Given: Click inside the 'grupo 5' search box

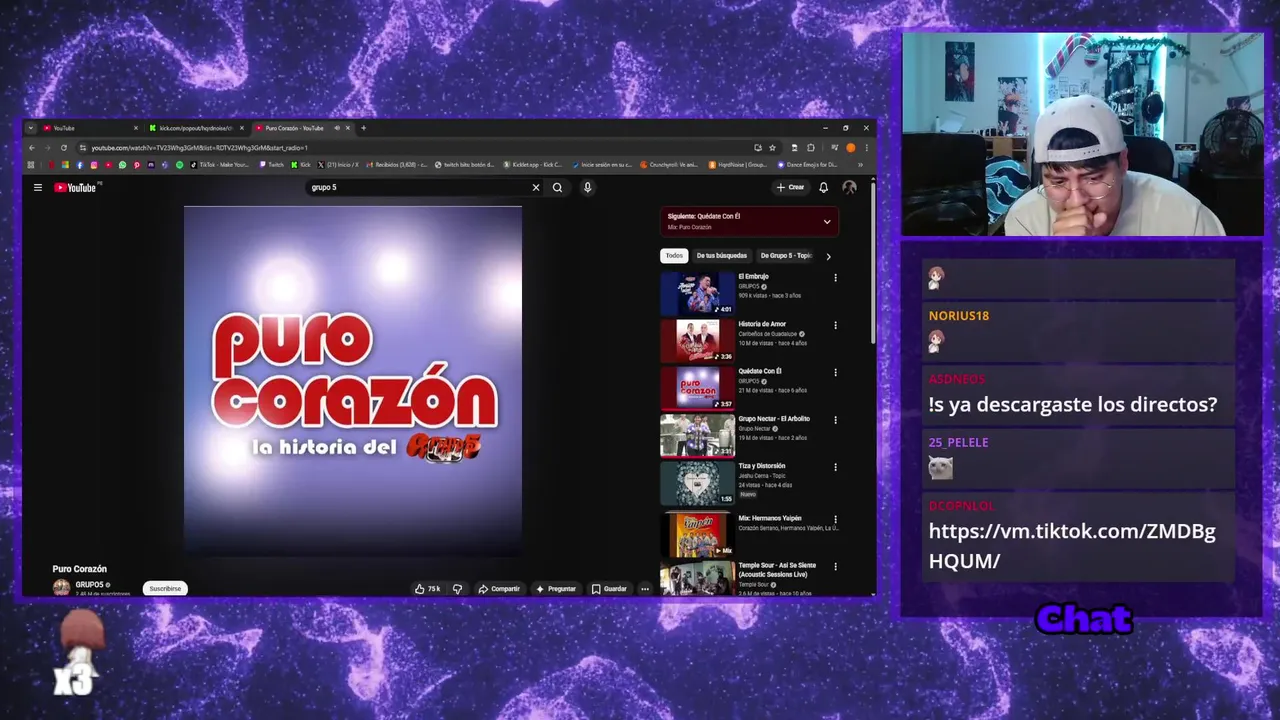Looking at the screenshot, I should point(418,187).
